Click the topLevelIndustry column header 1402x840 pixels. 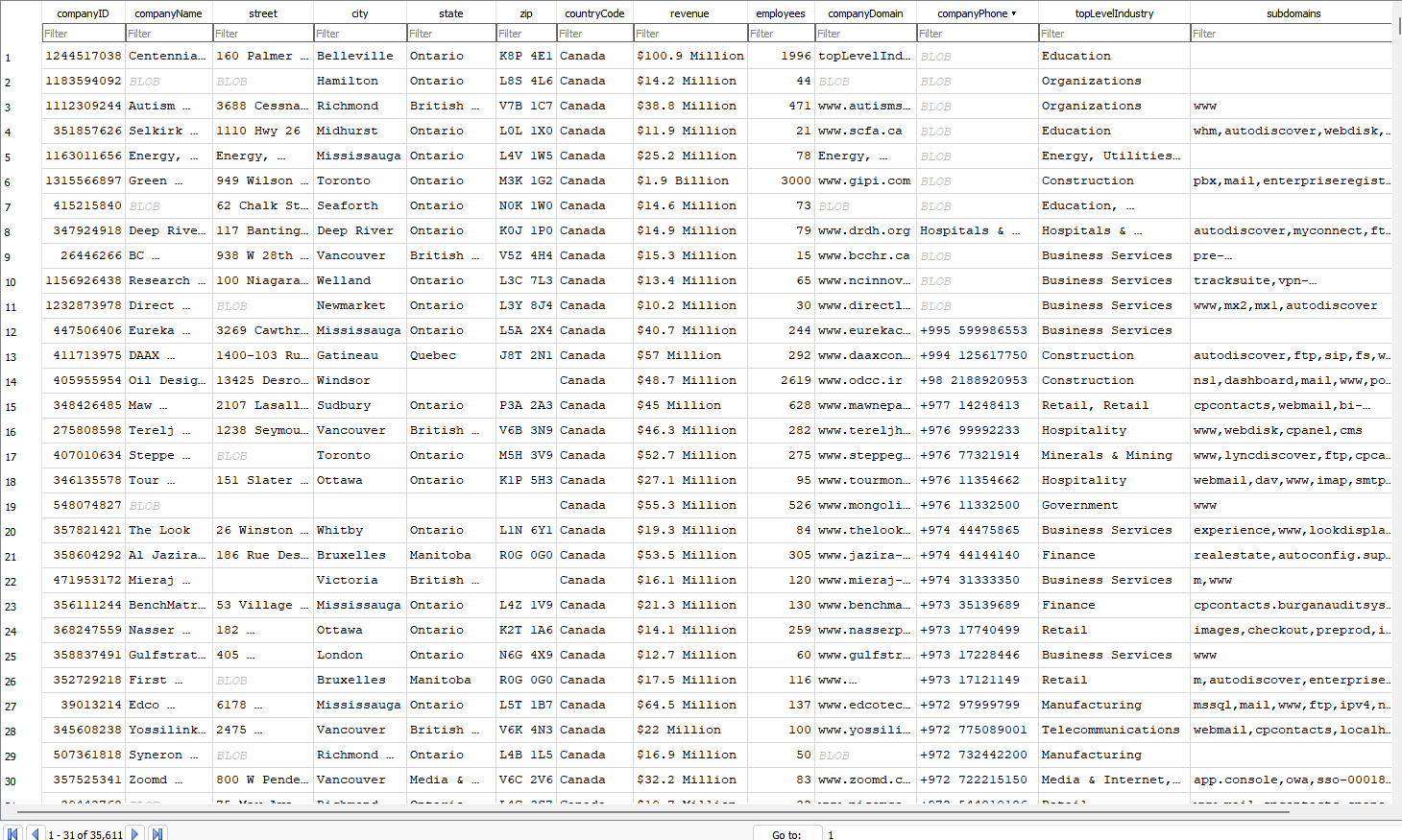(x=1114, y=13)
